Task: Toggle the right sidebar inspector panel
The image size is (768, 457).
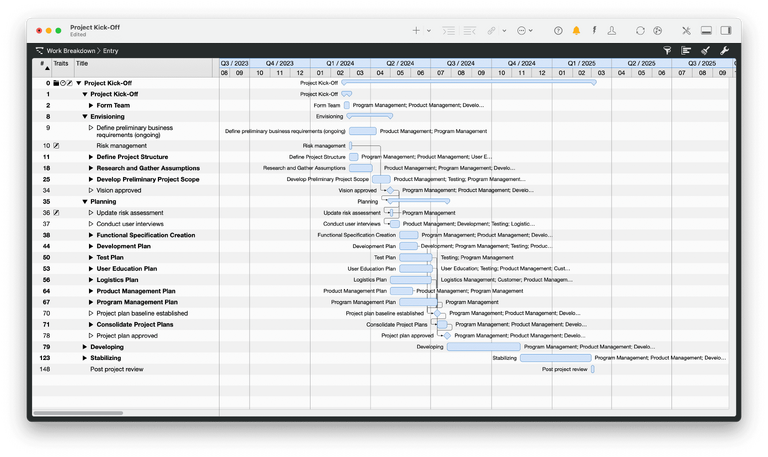Action: [725, 31]
